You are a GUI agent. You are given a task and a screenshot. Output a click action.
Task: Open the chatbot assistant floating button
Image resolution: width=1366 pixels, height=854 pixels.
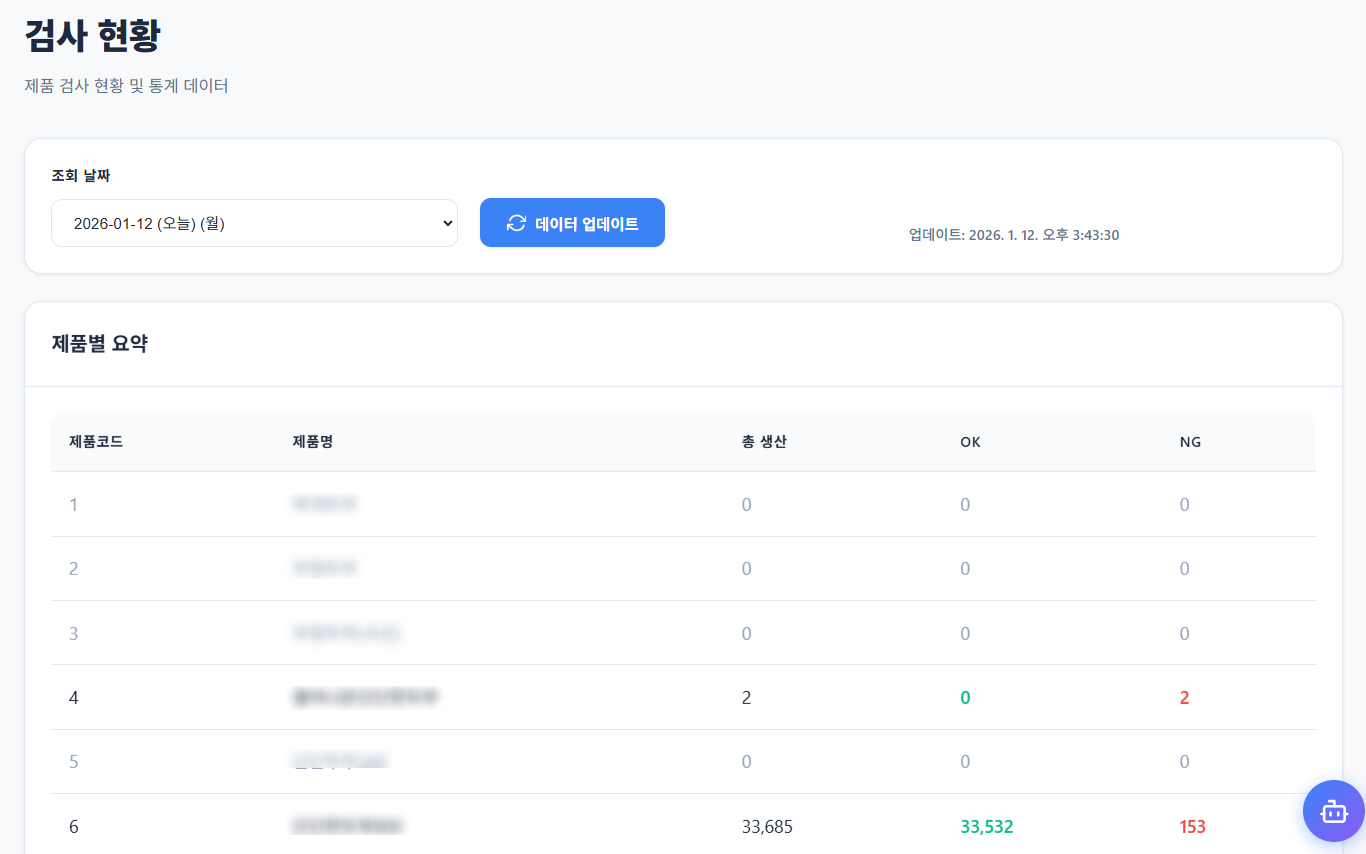(1334, 811)
